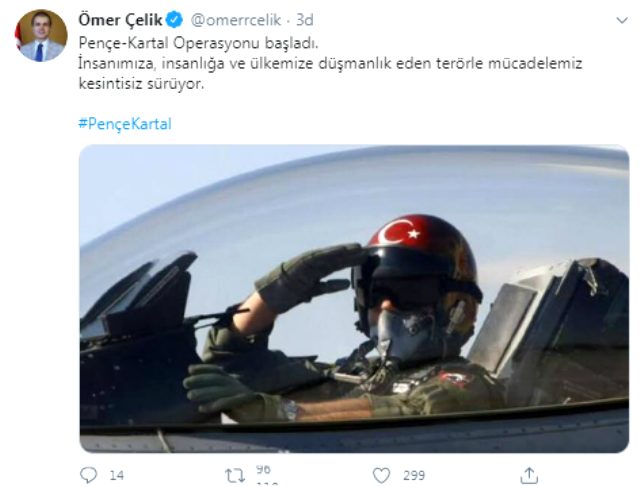
Task: Click the 3d timestamp of the tweet
Action: coord(304,20)
